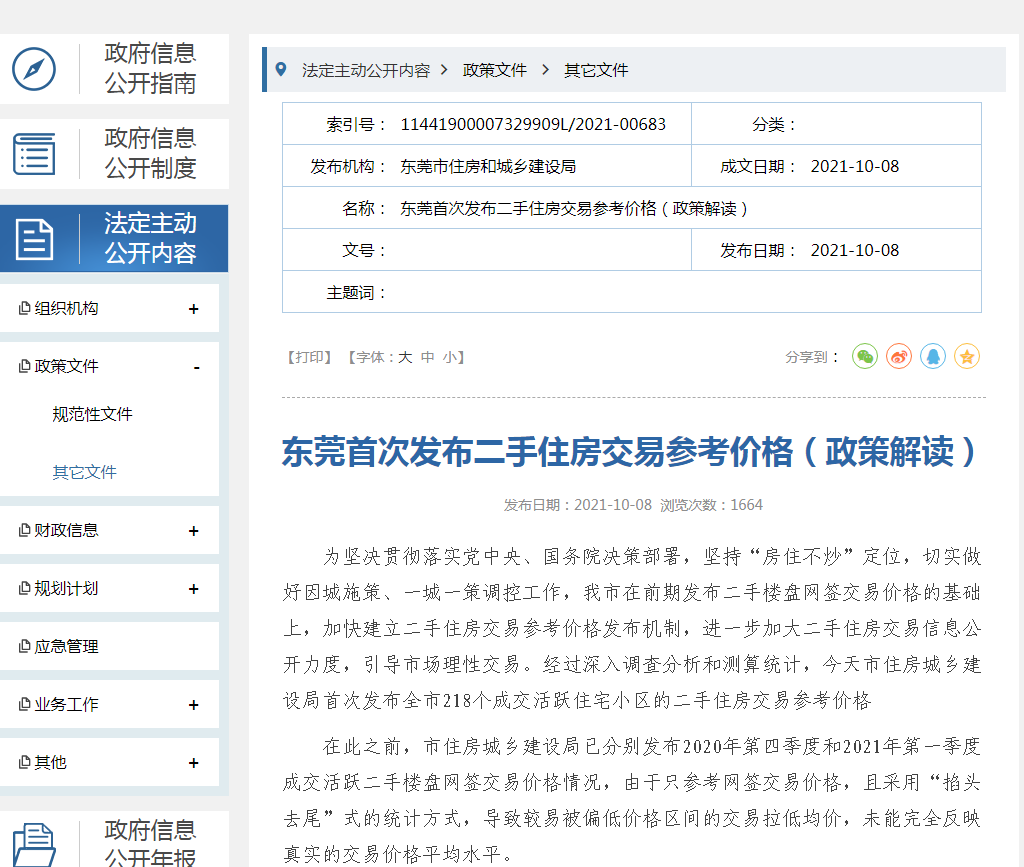The width and height of the screenshot is (1024, 867).
Task: Share the article to QZone star icon
Action: tap(967, 356)
